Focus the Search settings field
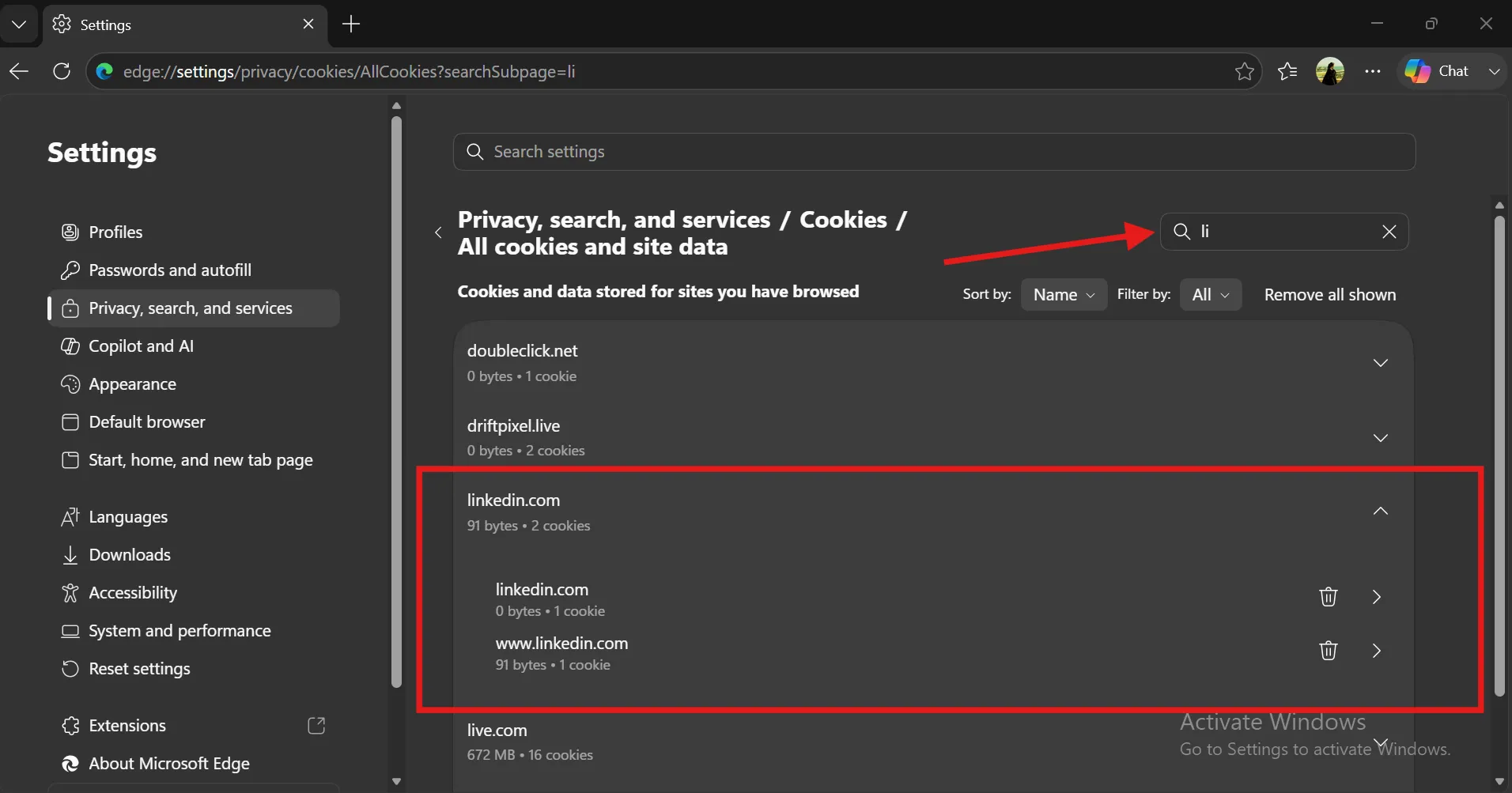 point(934,152)
